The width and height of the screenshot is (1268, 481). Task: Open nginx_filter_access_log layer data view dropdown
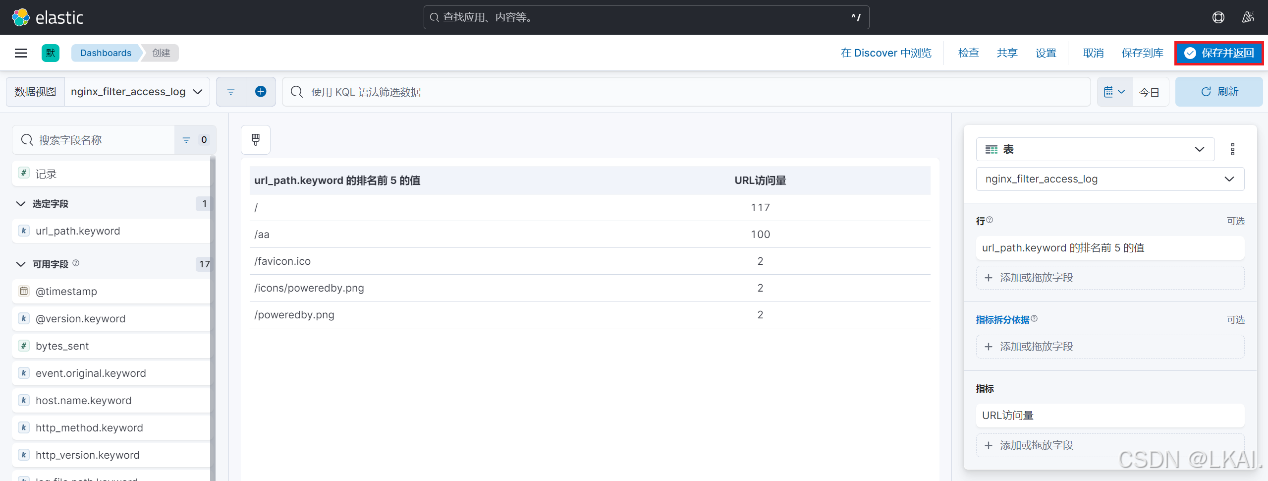[x=1110, y=179]
